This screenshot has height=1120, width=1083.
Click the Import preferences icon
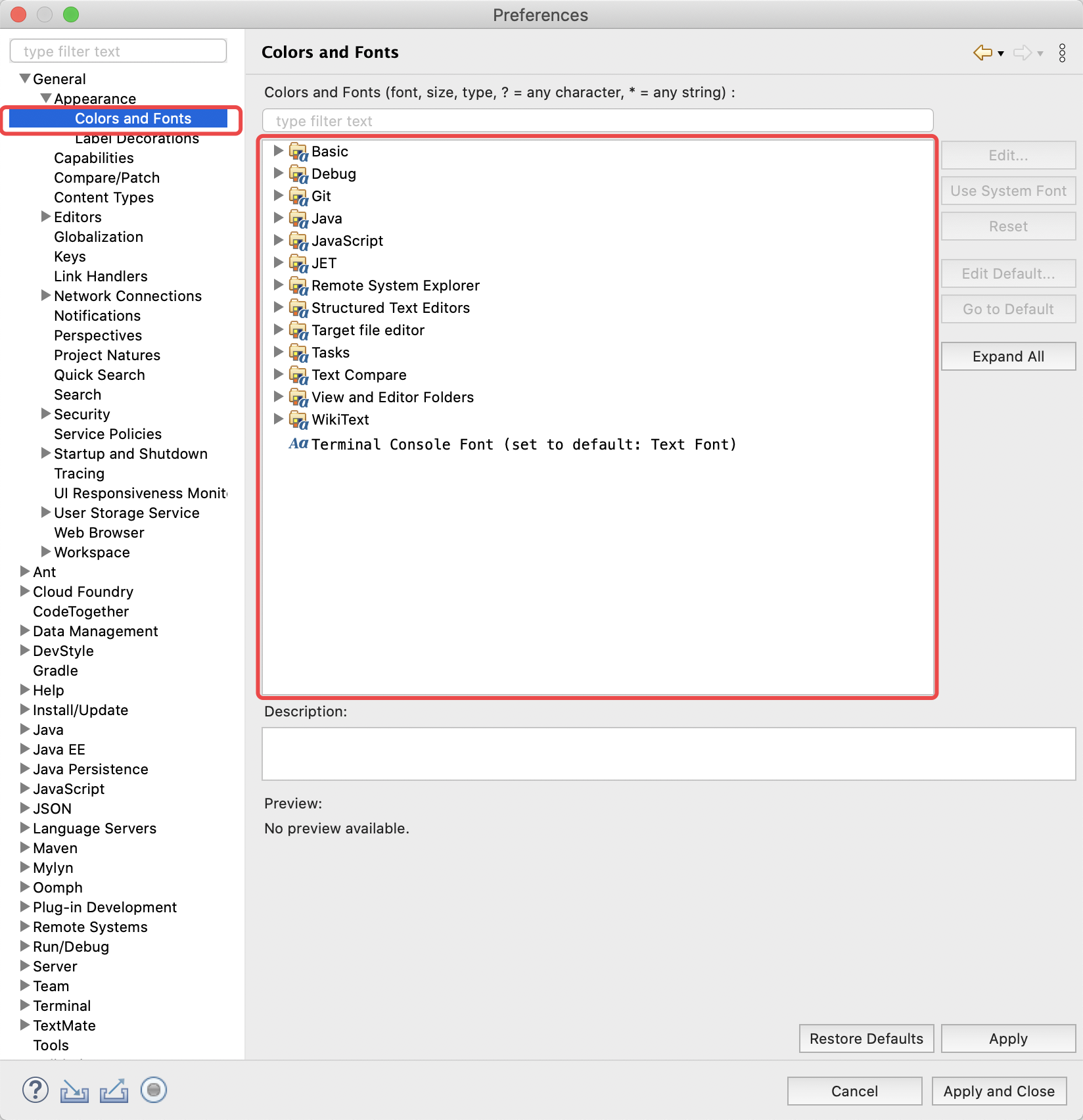[74, 1090]
